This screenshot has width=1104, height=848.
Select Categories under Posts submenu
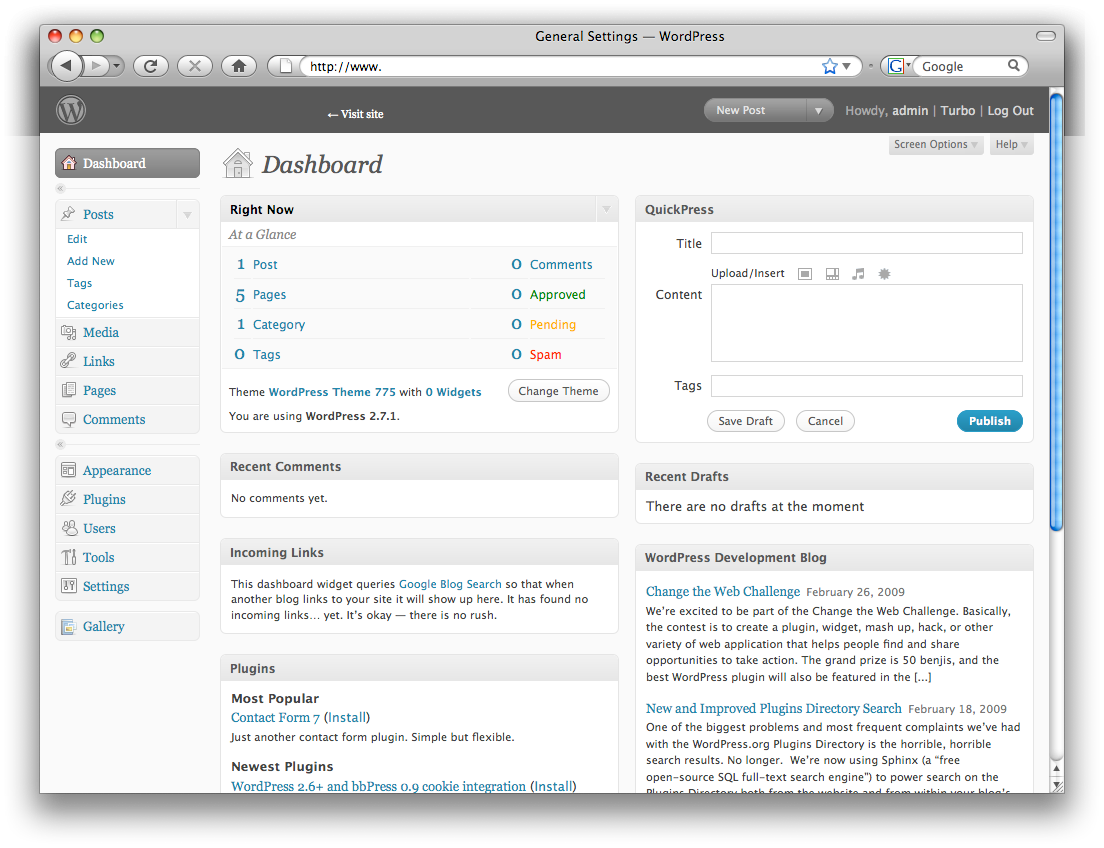[x=95, y=305]
